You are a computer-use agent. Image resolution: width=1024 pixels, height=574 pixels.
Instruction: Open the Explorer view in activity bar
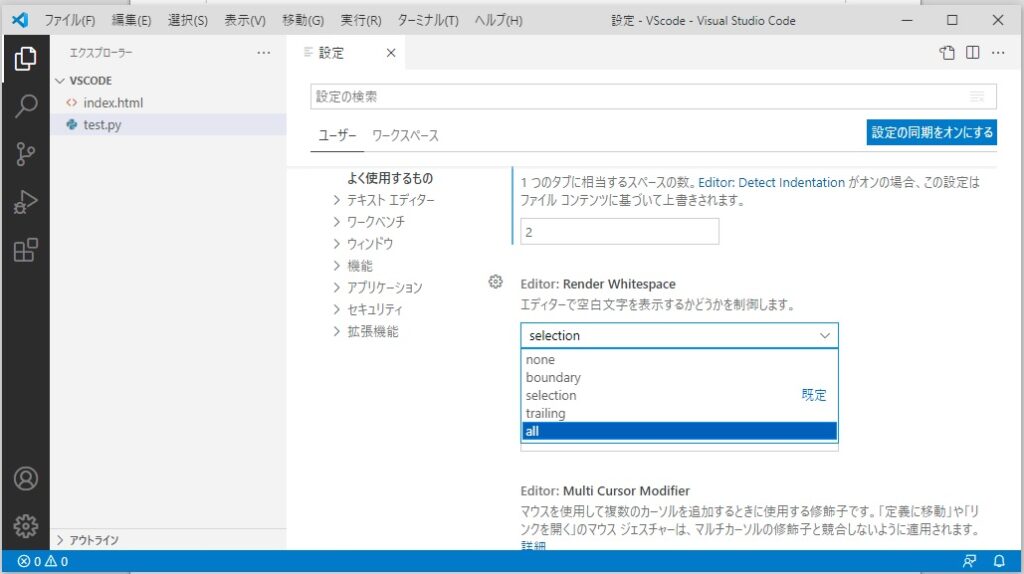(25, 59)
